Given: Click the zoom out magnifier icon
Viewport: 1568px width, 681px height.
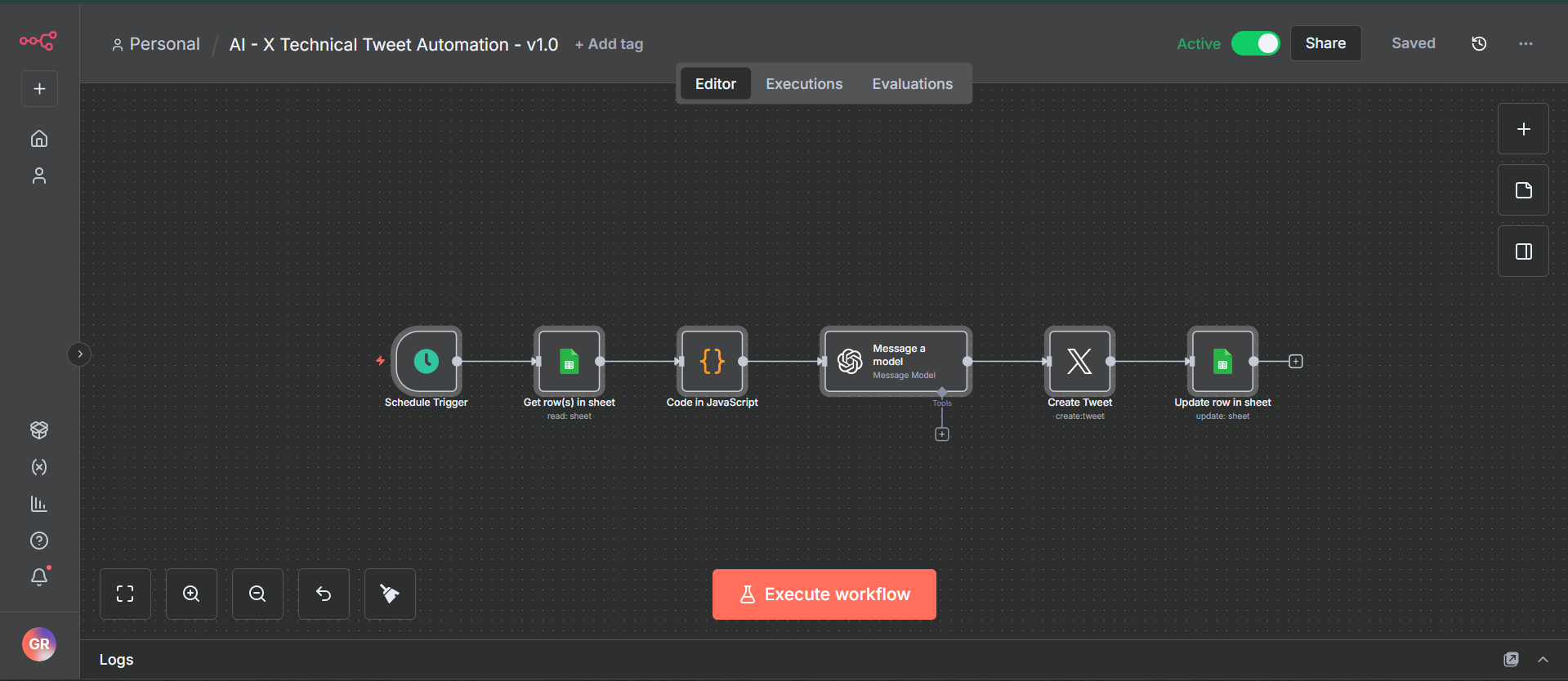Looking at the screenshot, I should pos(257,594).
